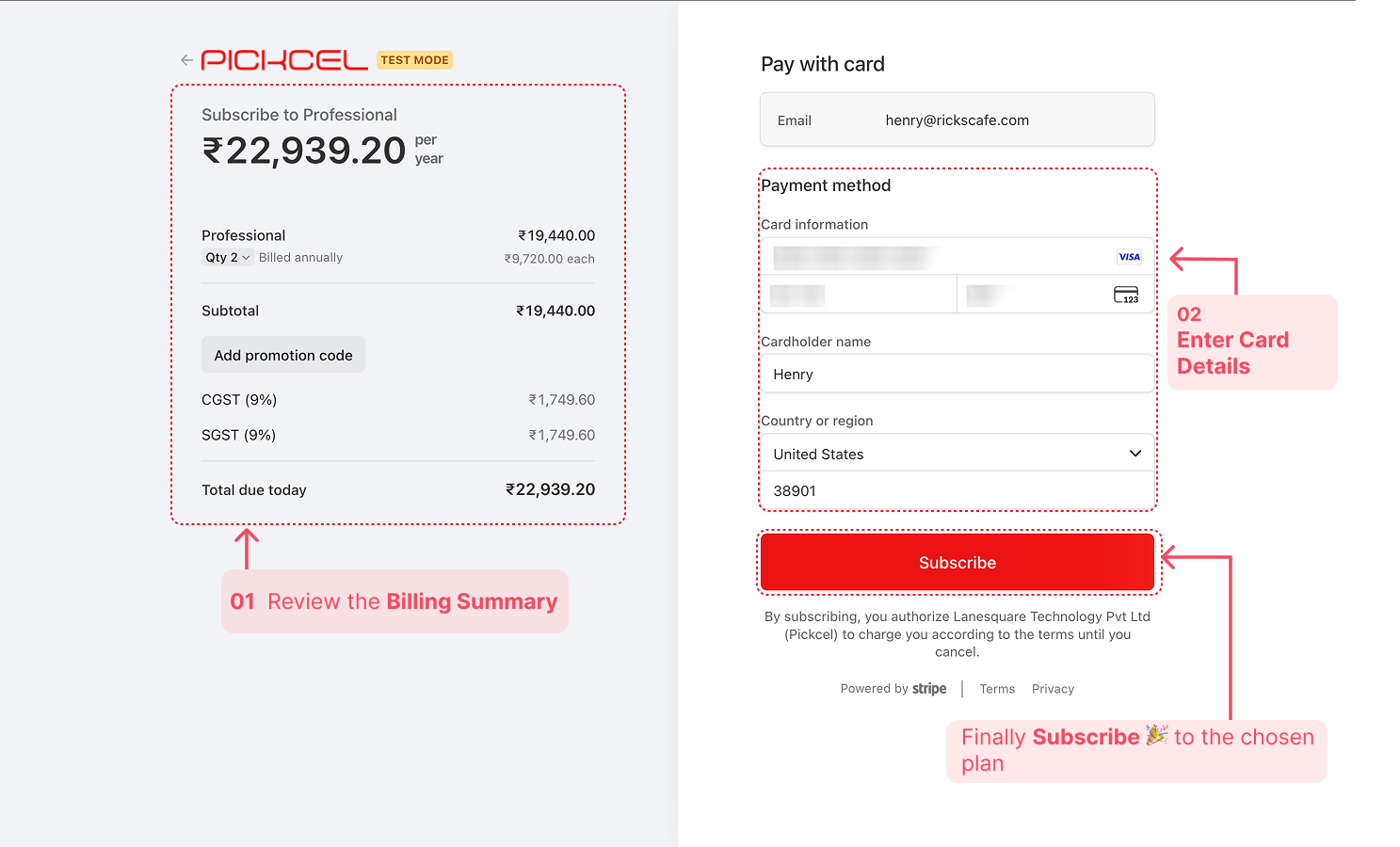Open the Terms link
Screen dimensions: 1400x847
pyautogui.click(x=997, y=689)
